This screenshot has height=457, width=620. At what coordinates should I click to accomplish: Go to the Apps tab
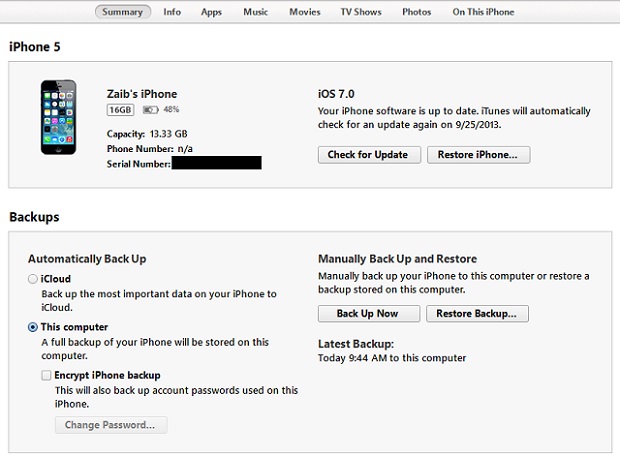211,12
